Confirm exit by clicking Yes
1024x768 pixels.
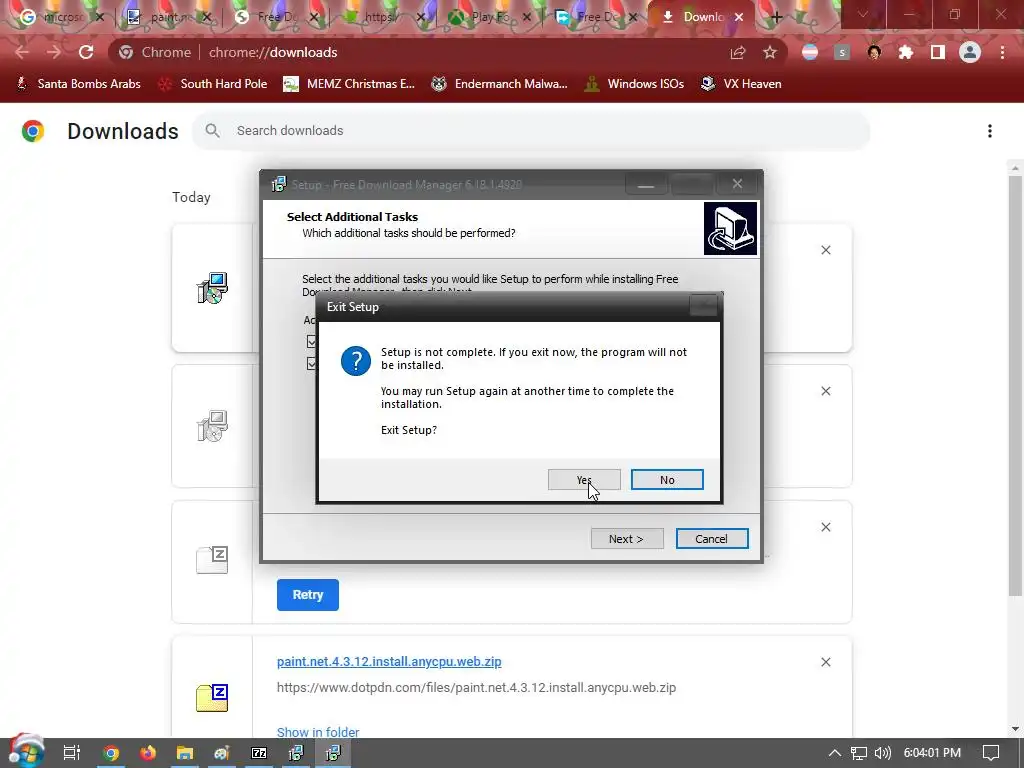[x=584, y=480]
